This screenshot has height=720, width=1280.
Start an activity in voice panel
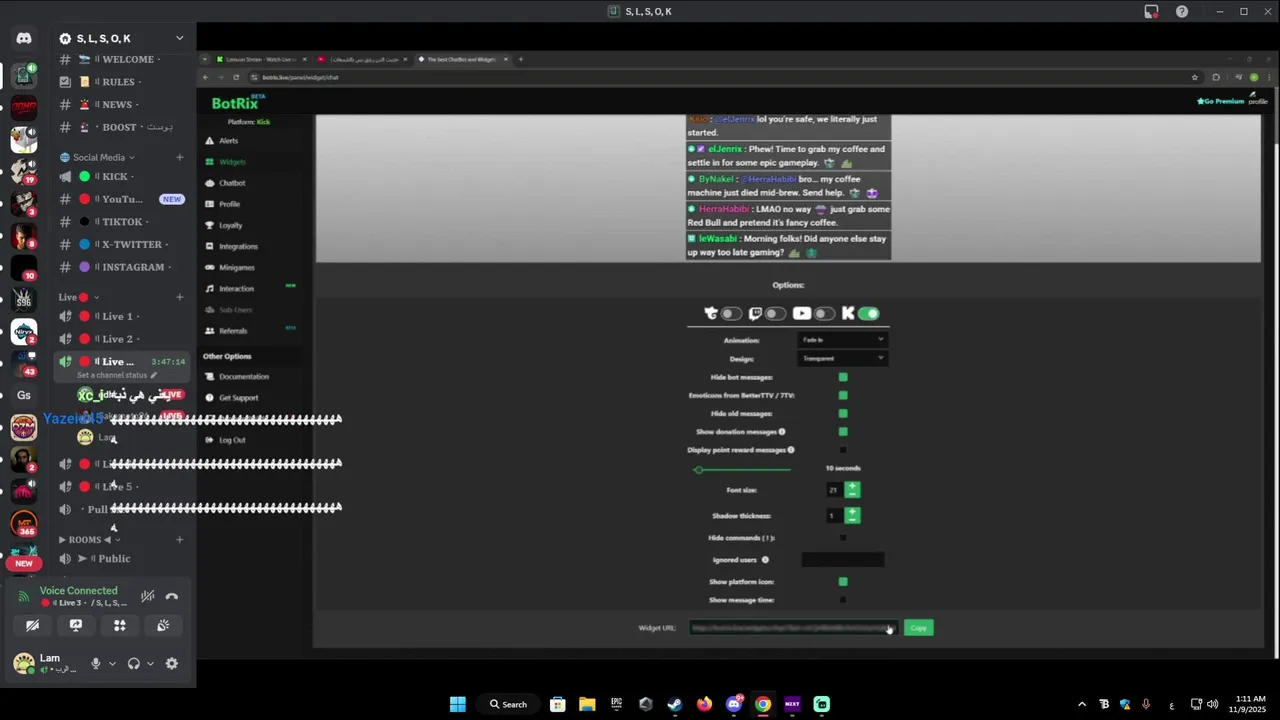(x=120, y=625)
